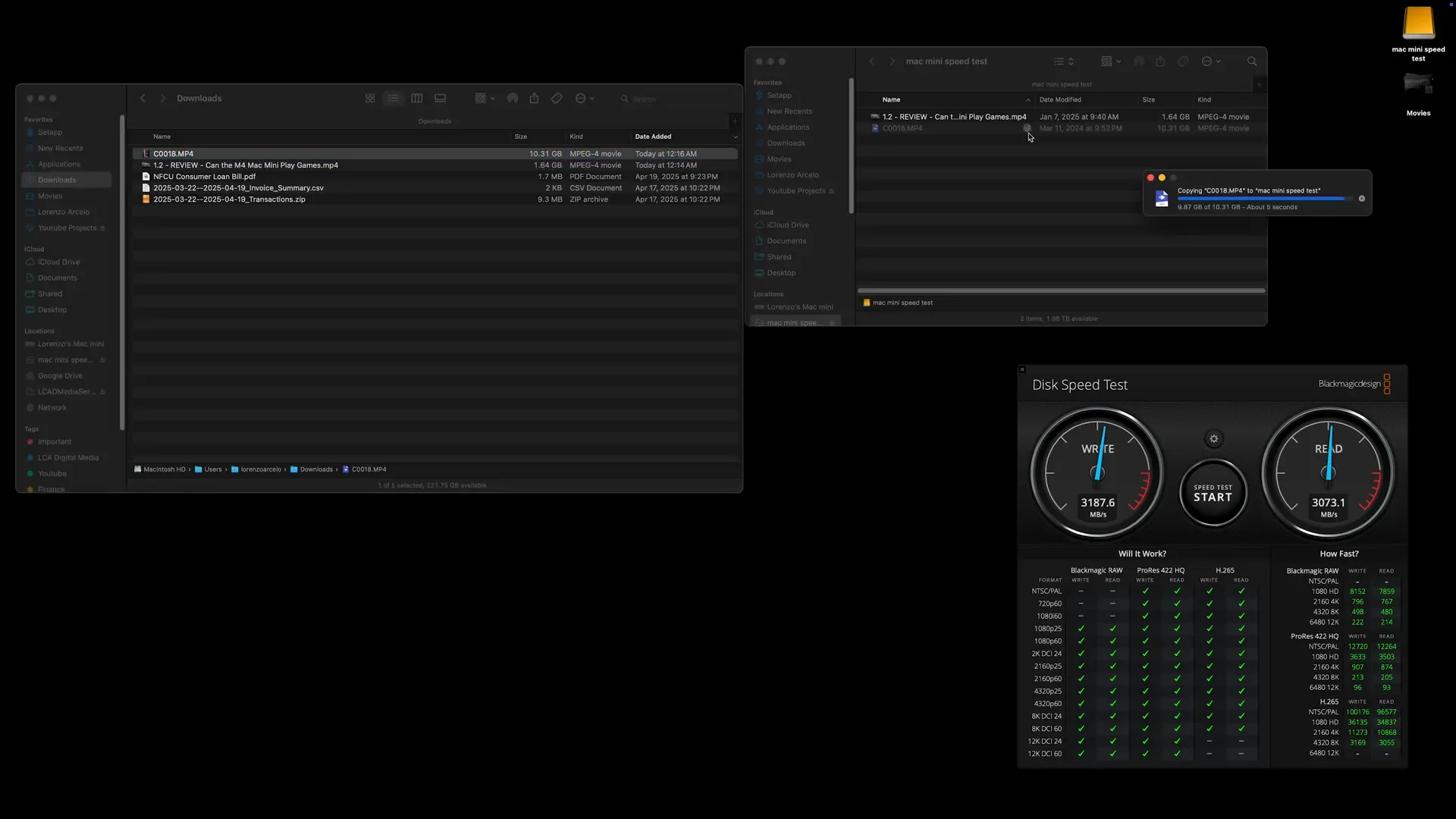The width and height of the screenshot is (1456, 819).
Task: Switch Downloads window to column view
Action: (417, 99)
